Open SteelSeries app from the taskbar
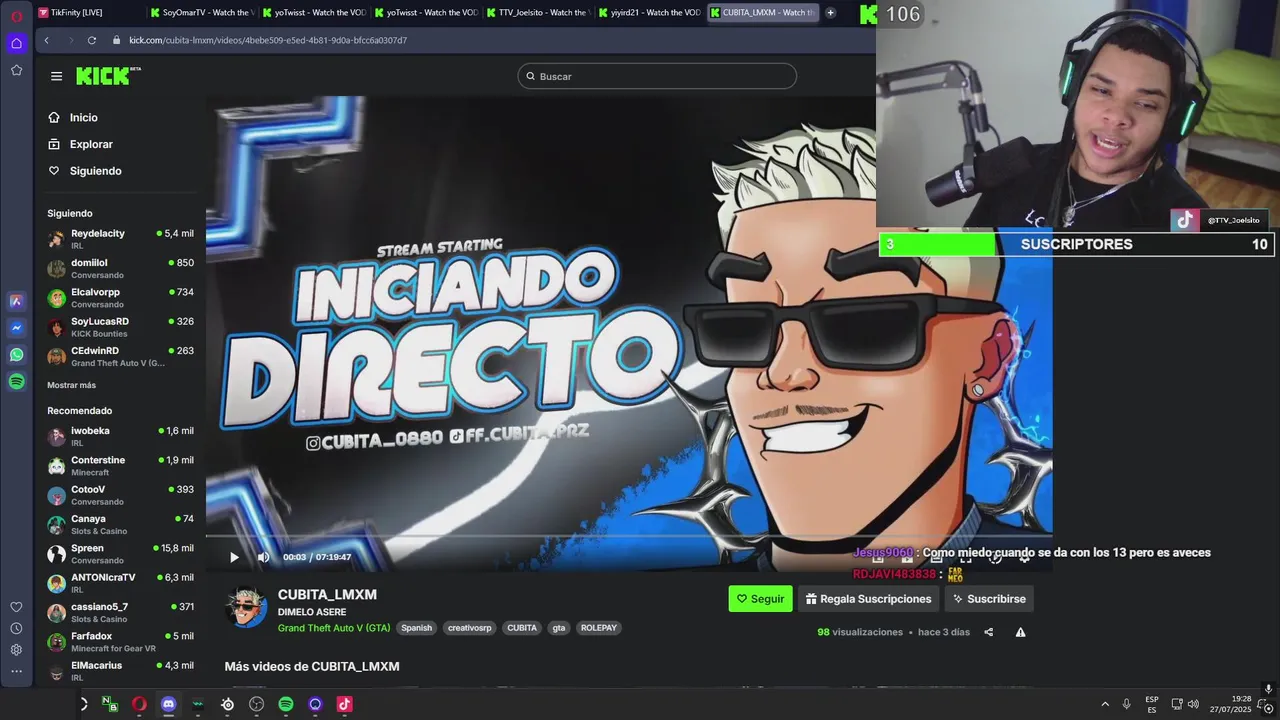The image size is (1280, 720). click(x=227, y=704)
